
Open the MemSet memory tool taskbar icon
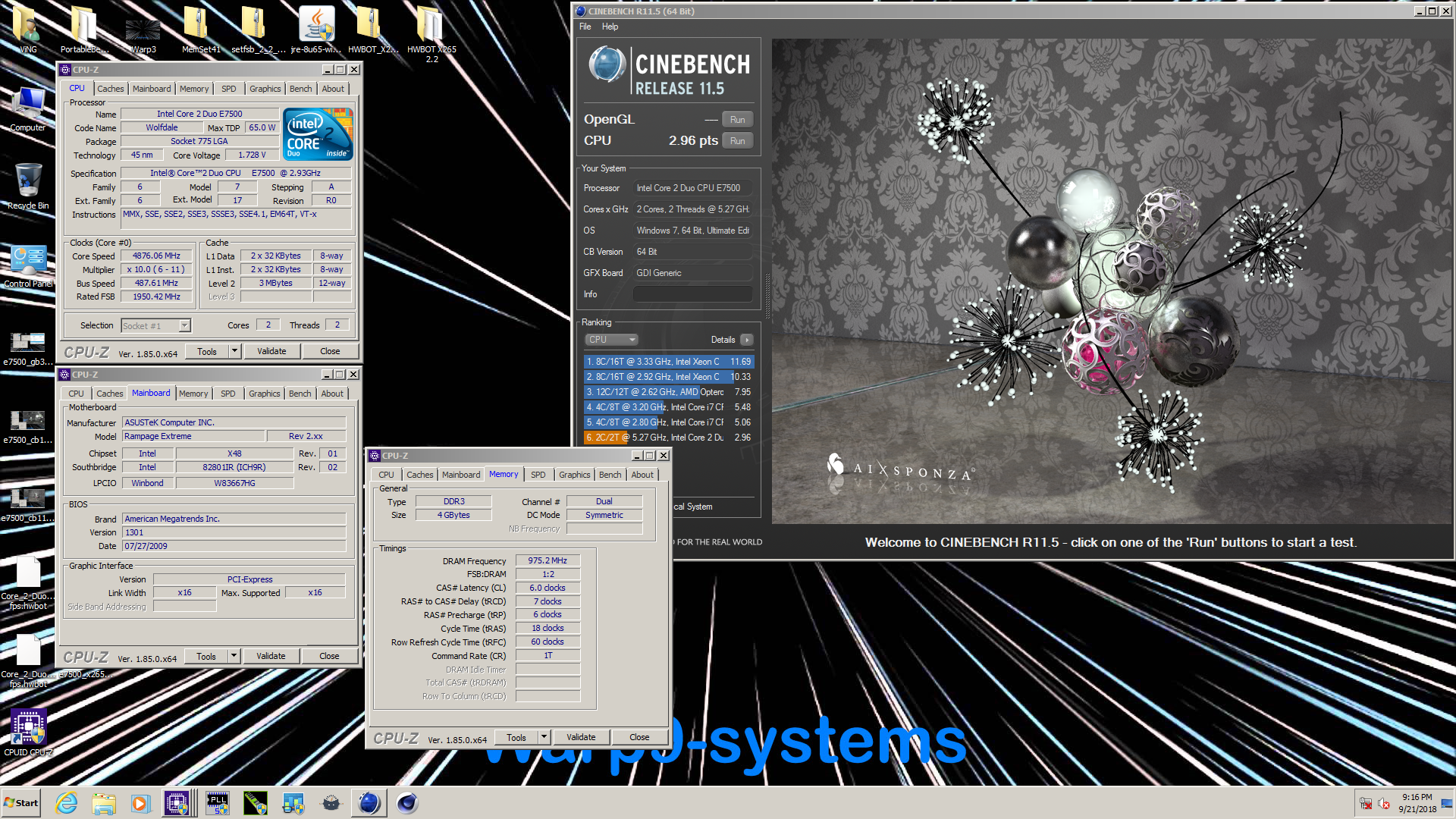click(x=256, y=803)
